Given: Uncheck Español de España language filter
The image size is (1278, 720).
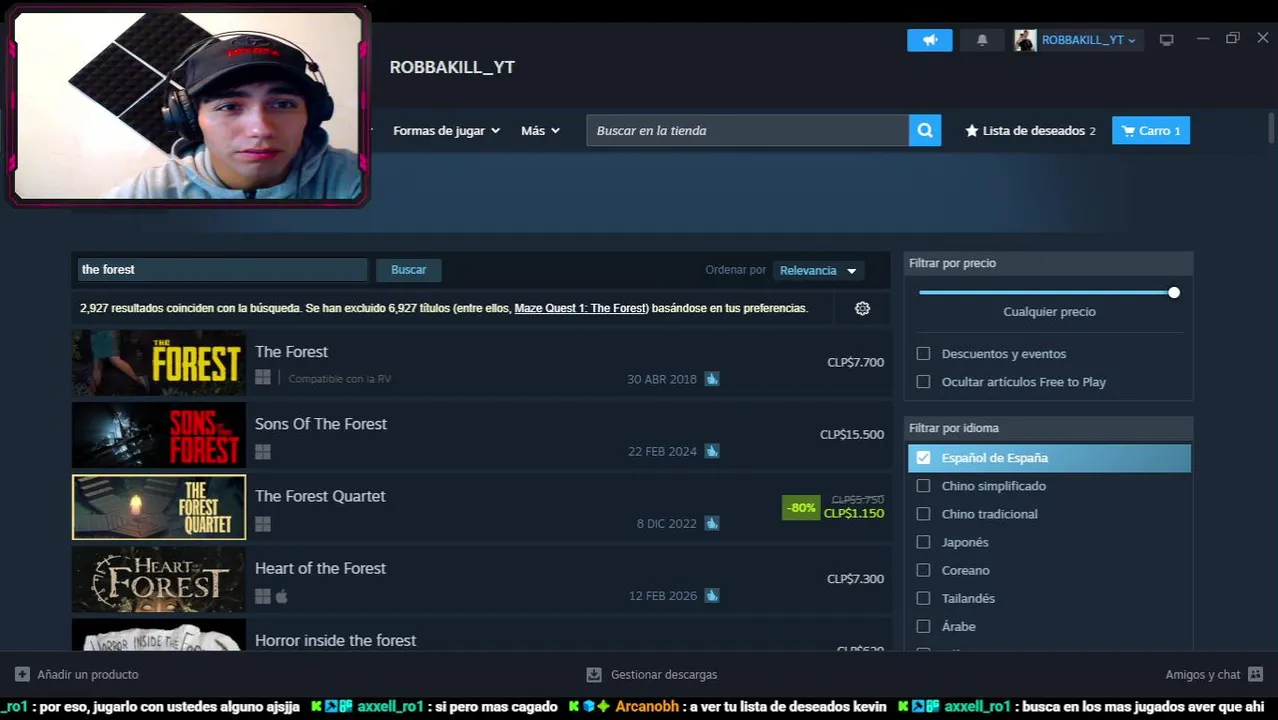Looking at the screenshot, I should click(923, 457).
